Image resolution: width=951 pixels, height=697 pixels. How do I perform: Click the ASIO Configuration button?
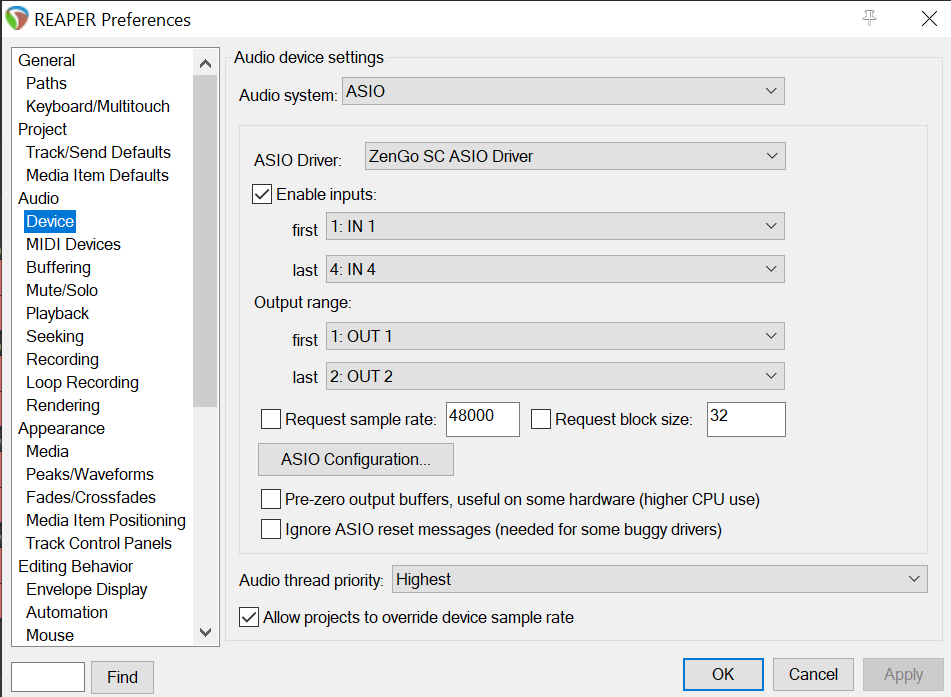tap(355, 459)
